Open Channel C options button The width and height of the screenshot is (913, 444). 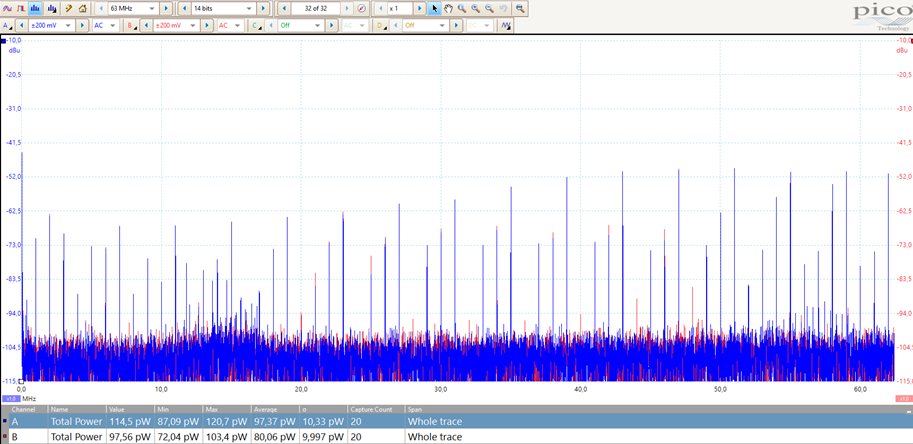point(255,25)
